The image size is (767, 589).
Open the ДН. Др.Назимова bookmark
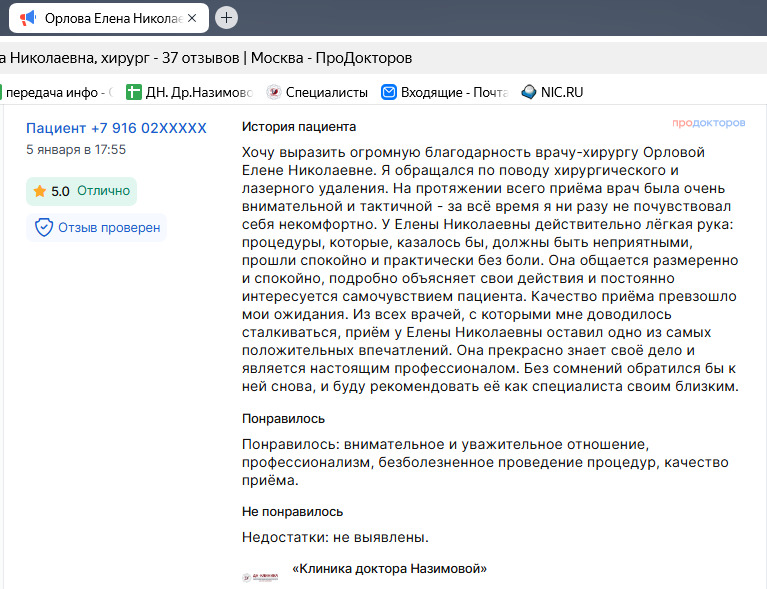198,92
